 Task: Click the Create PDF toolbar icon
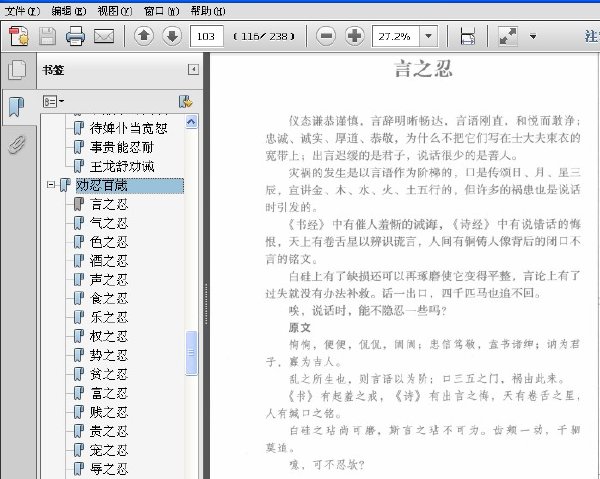(18, 36)
